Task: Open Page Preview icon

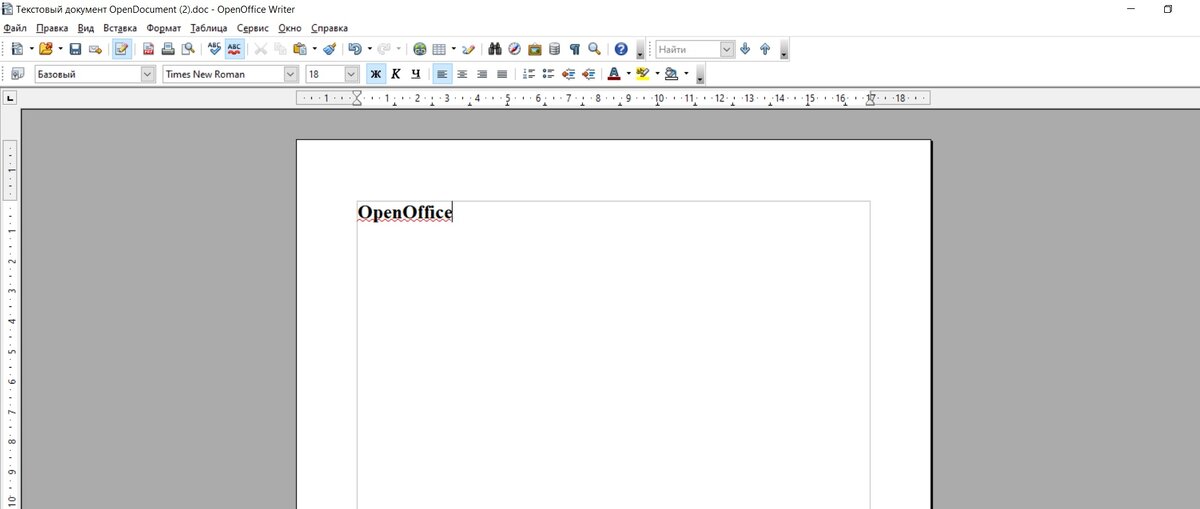Action: [188, 48]
